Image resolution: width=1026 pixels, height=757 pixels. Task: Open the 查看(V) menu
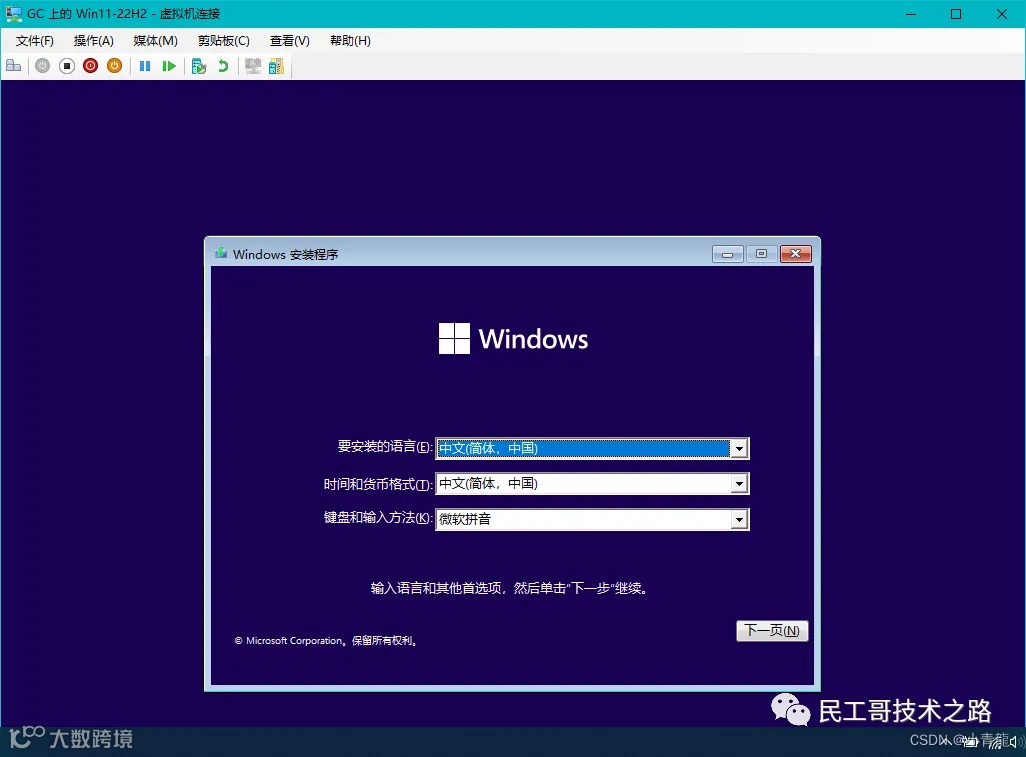pyautogui.click(x=290, y=41)
